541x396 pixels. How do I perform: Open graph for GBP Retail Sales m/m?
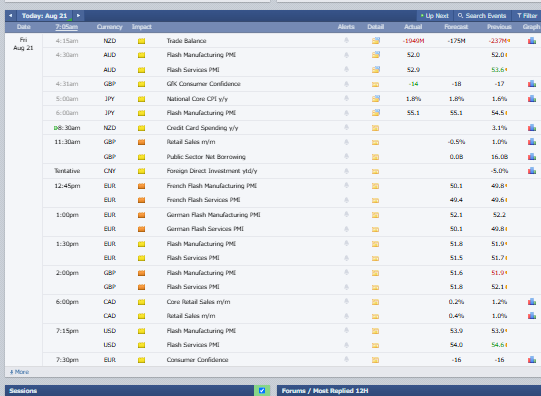click(532, 142)
